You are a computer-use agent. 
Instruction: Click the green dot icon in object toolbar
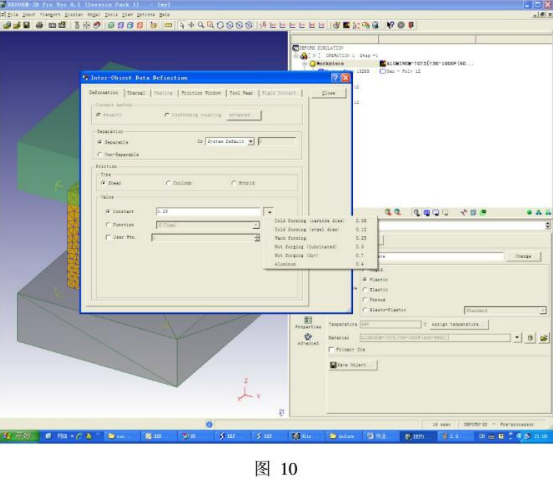[529, 212]
